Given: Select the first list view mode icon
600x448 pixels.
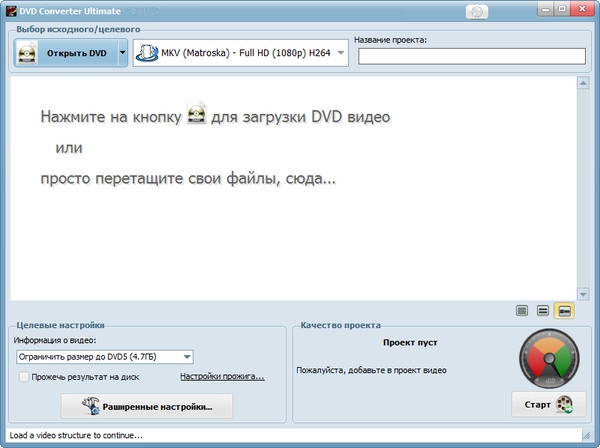Looking at the screenshot, I should coord(522,311).
